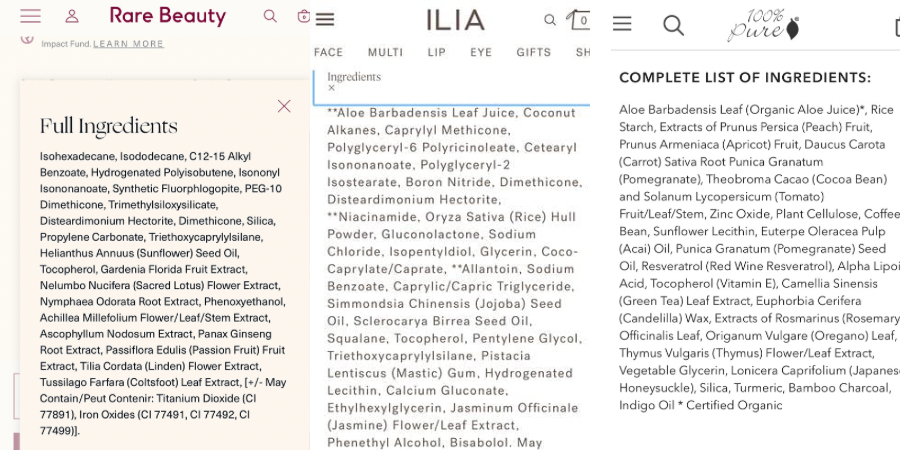The width and height of the screenshot is (900, 450).
Task: Click the text 'Acid, Tocopherol (Vitamin E), Camellia Sinensis'
Action: click(748, 284)
